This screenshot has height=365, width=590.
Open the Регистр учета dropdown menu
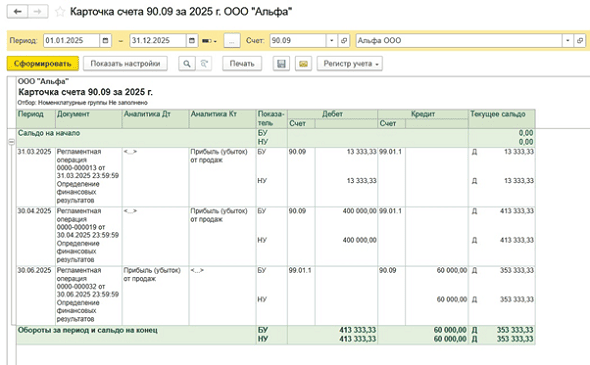[350, 64]
